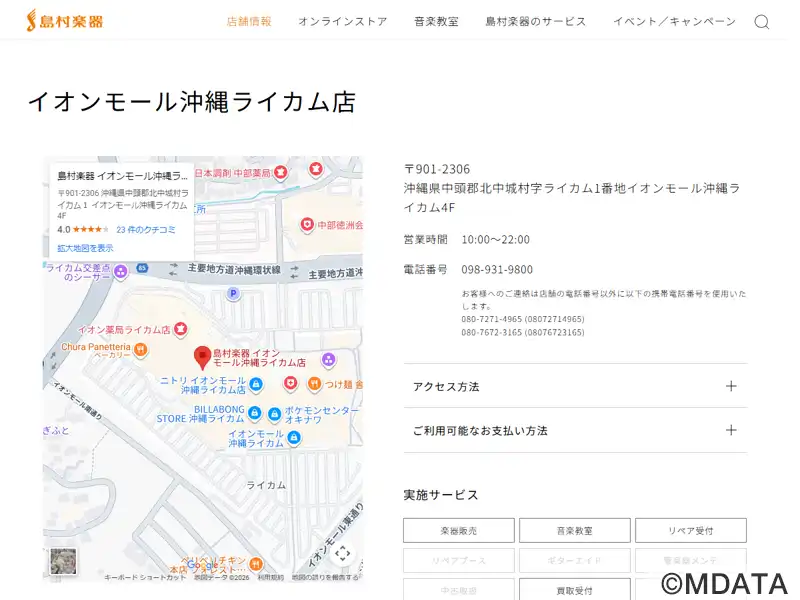The height and width of the screenshot is (600, 800).
Task: Click the Aeon Pharmacy Rycom marker
Action: click(180, 328)
